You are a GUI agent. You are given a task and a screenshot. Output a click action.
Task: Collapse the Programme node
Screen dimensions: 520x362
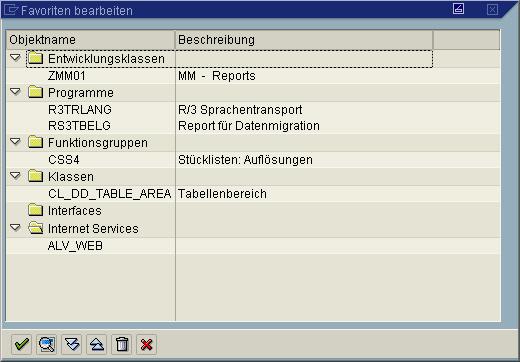pyautogui.click(x=15, y=91)
